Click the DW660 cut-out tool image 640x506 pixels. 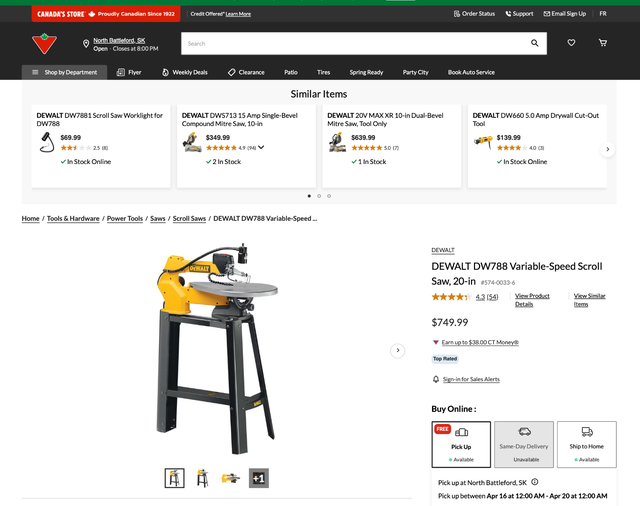point(483,142)
